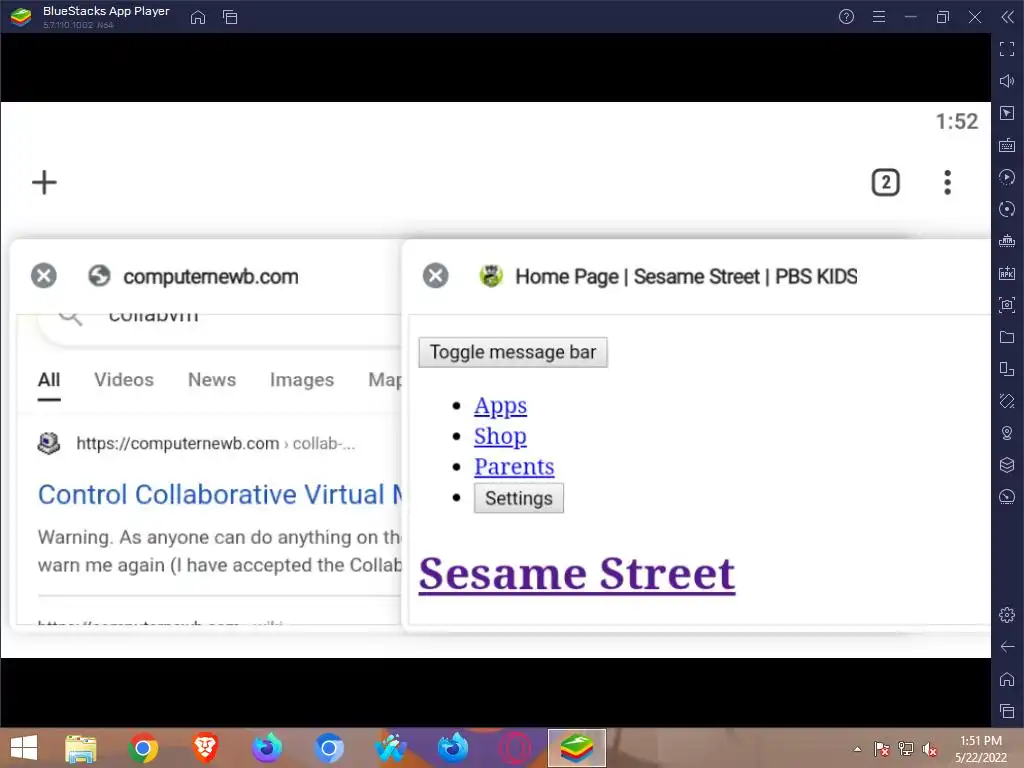
Task: Go to BlueStacks home from title bar icon
Action: 198,17
